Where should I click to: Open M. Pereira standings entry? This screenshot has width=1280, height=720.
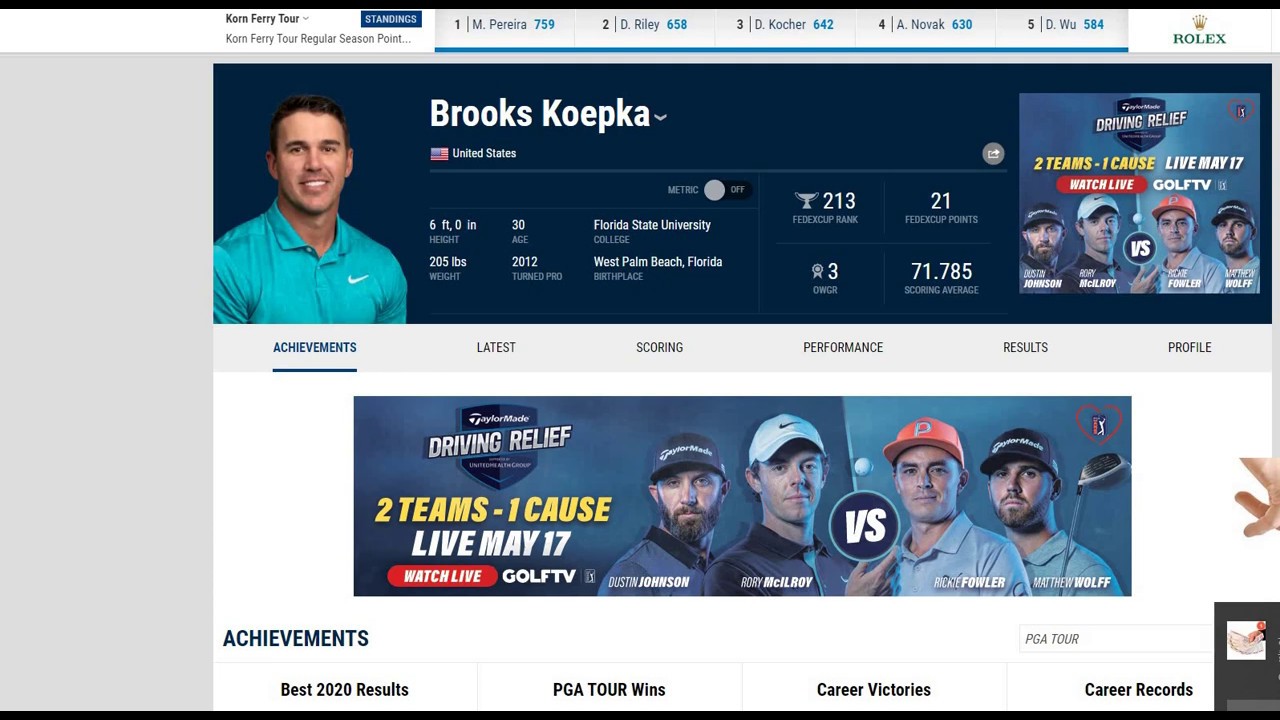pyautogui.click(x=504, y=25)
